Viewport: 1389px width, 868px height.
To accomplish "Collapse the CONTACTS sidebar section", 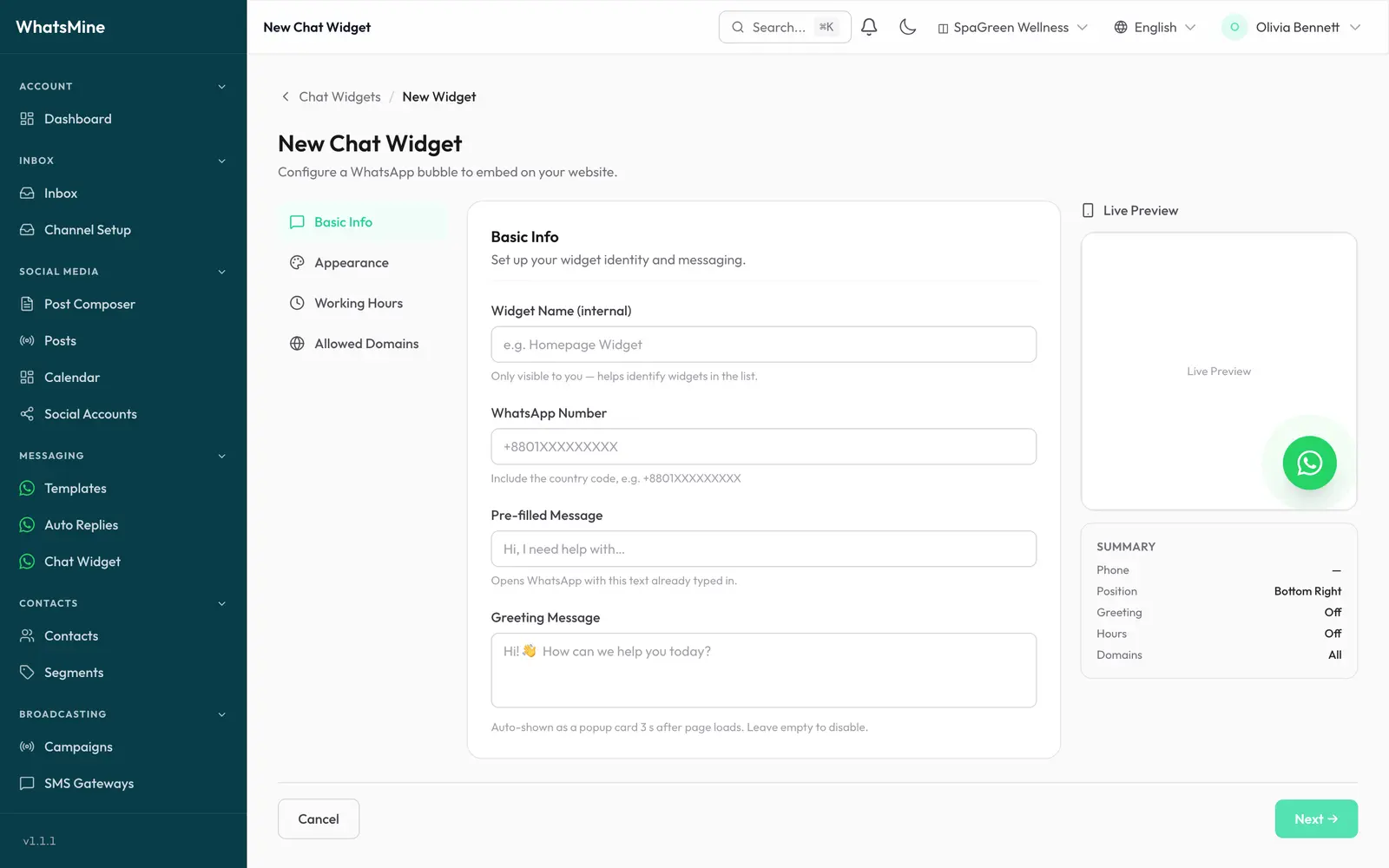I will click(x=221, y=603).
